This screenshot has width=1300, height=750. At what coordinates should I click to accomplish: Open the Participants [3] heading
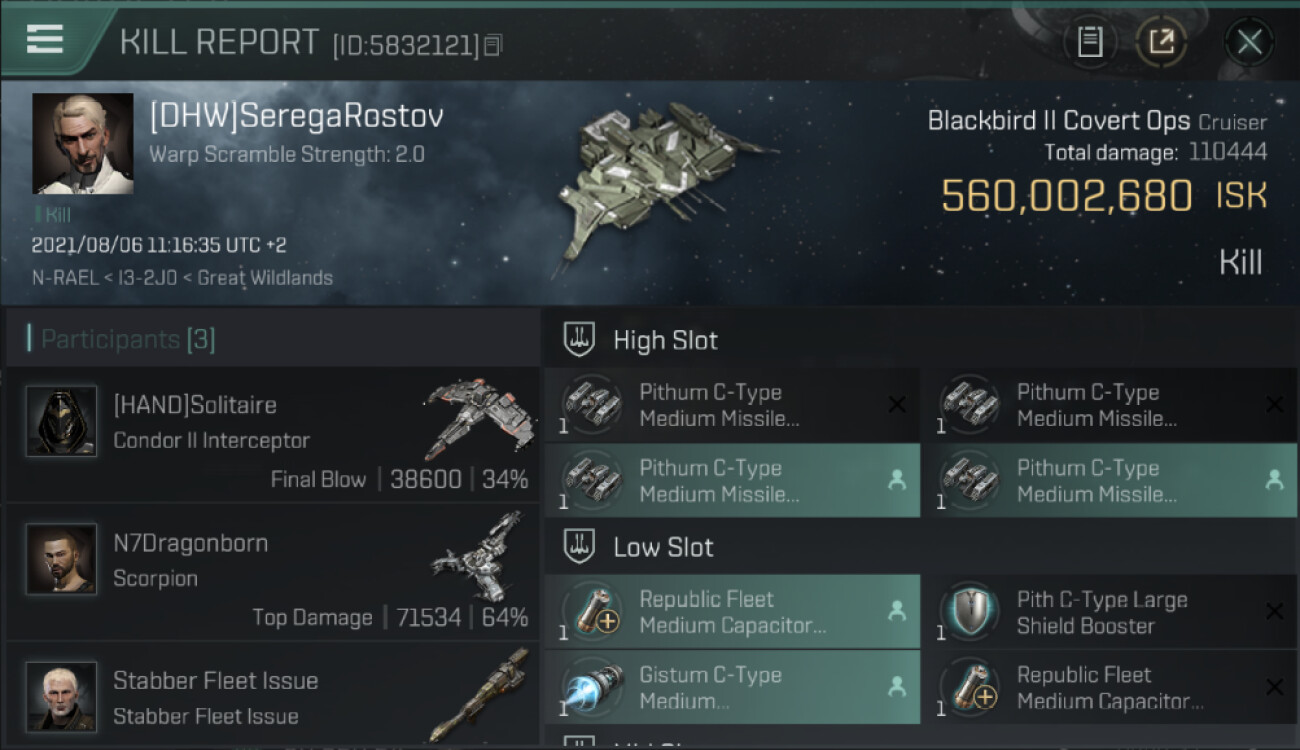pyautogui.click(x=128, y=340)
